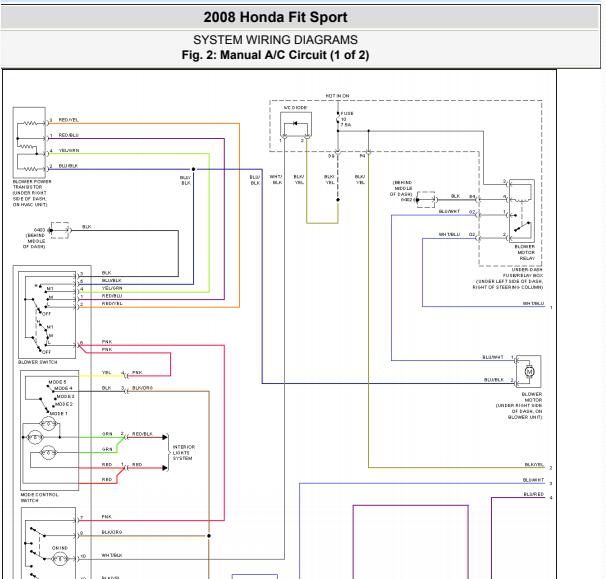Click the MODE 1 position label
606x579 pixels.
click(58, 413)
